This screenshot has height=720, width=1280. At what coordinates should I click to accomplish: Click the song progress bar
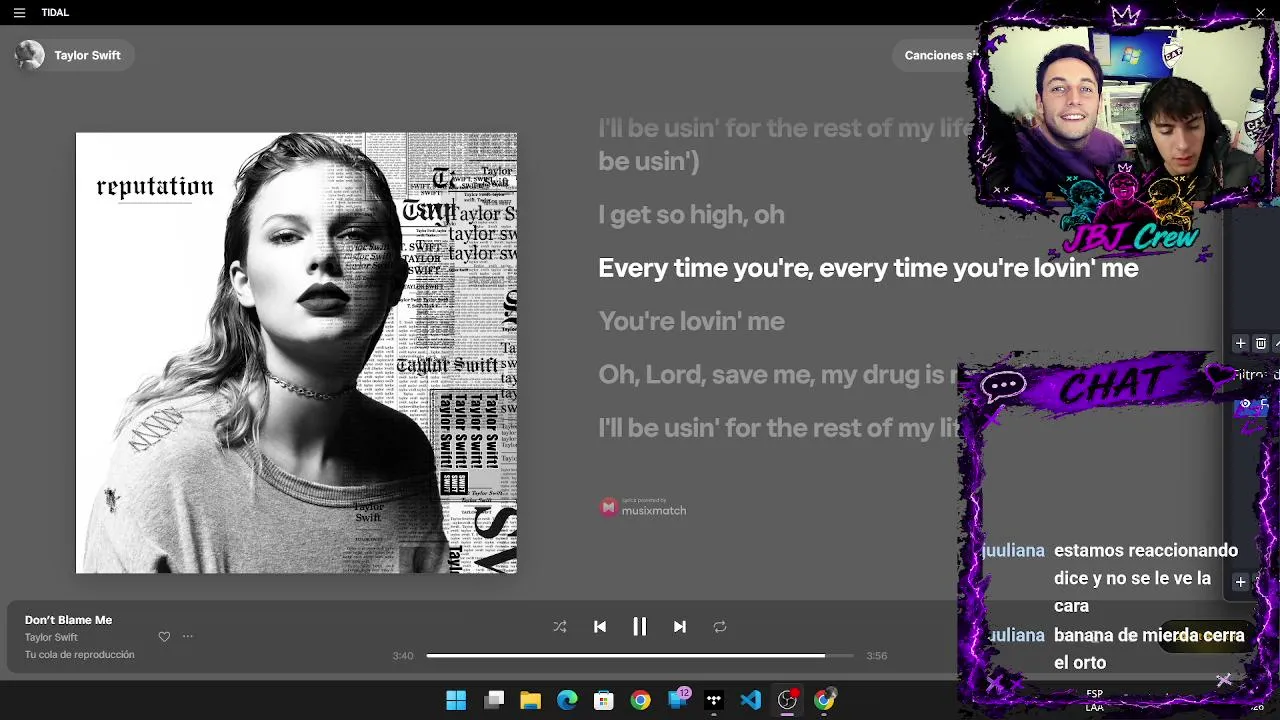[640, 656]
